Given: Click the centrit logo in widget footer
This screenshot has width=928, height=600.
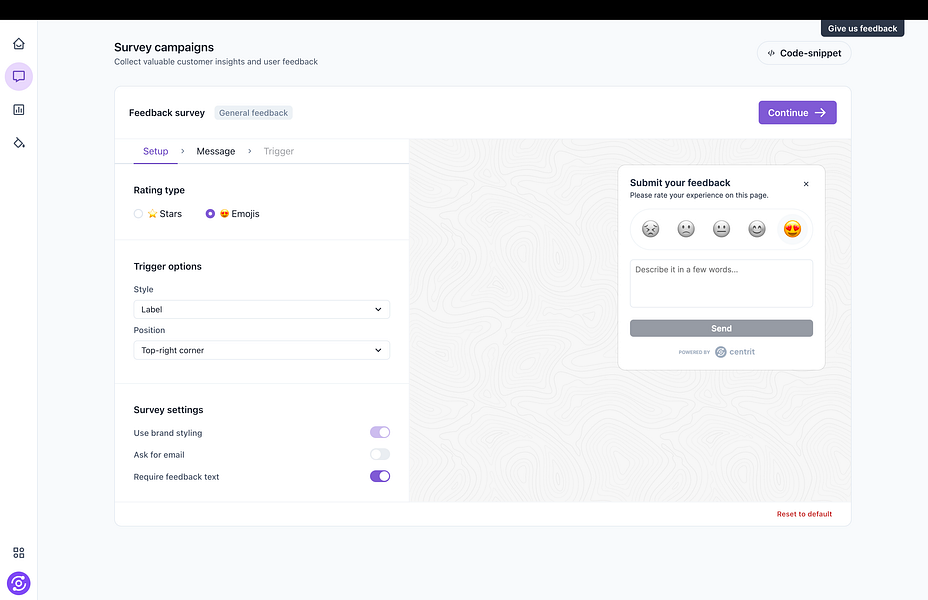Looking at the screenshot, I should (734, 352).
